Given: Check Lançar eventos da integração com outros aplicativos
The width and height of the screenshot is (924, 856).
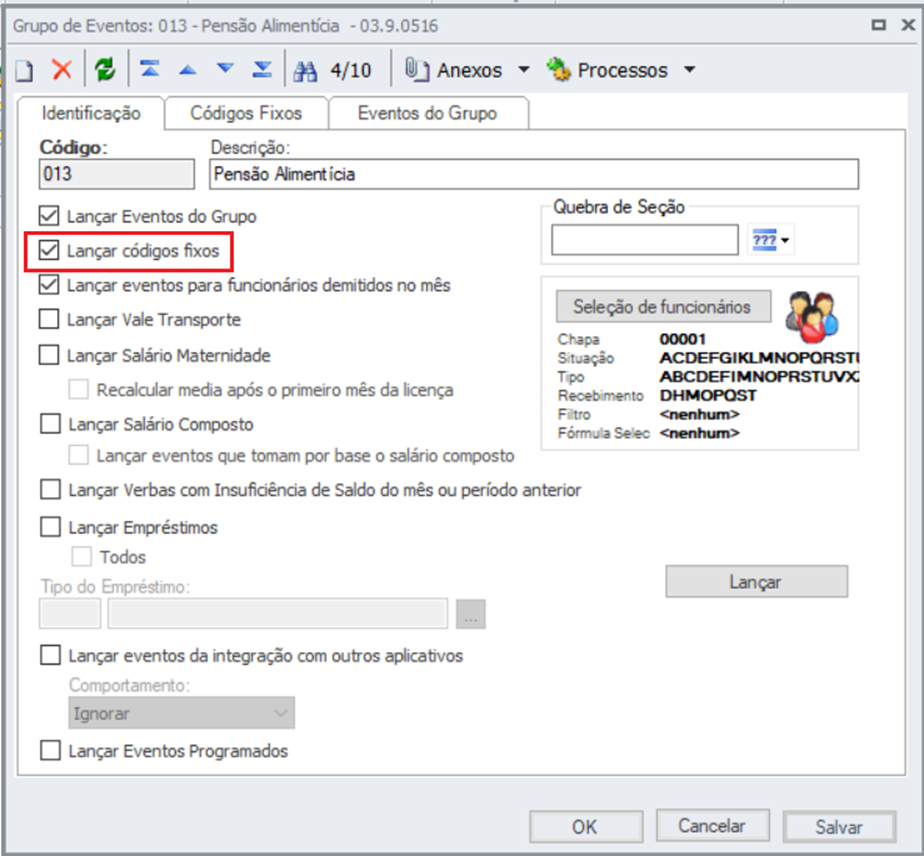Looking at the screenshot, I should (50, 655).
